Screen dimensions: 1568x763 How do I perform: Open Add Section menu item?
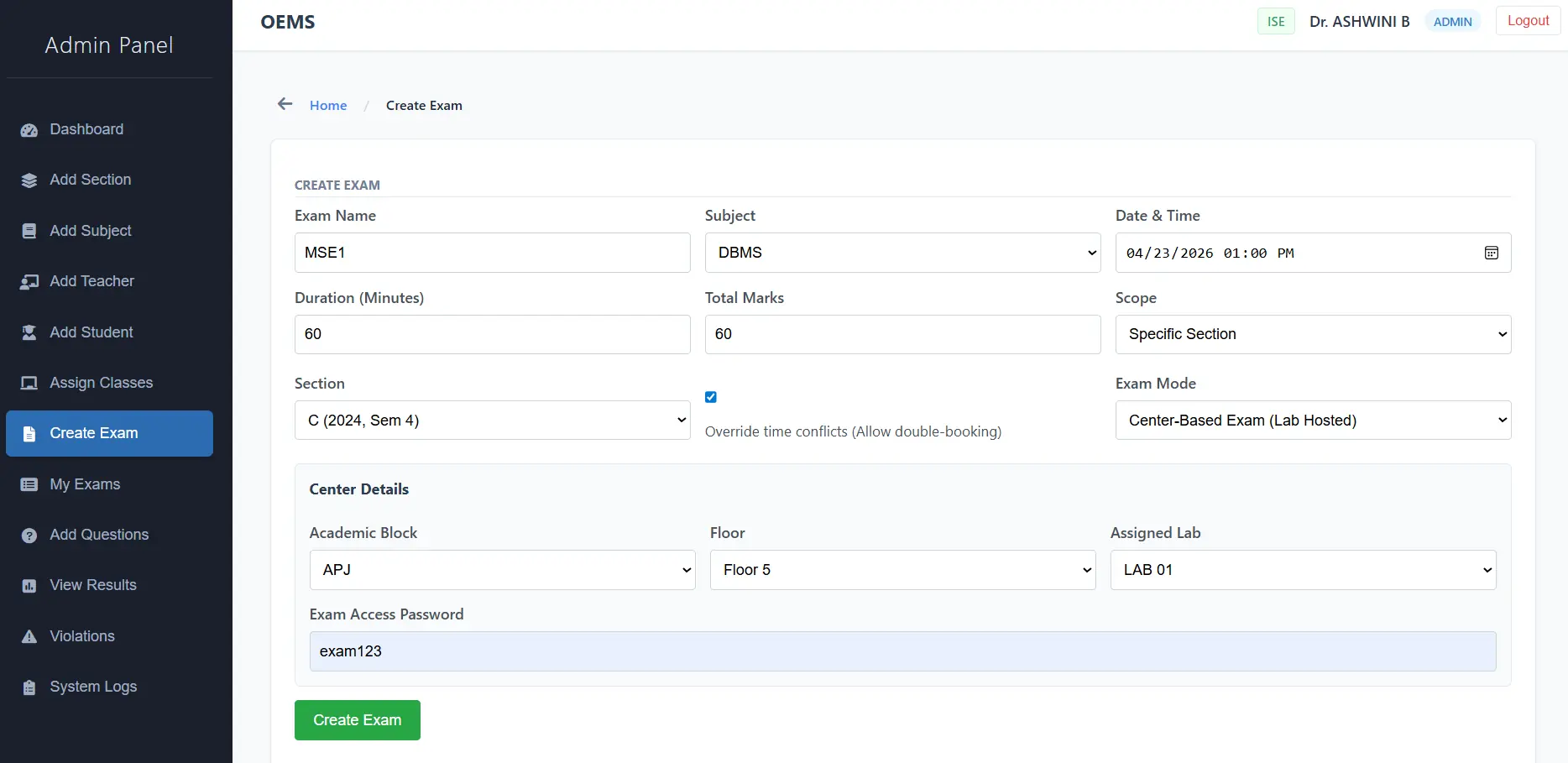(109, 180)
